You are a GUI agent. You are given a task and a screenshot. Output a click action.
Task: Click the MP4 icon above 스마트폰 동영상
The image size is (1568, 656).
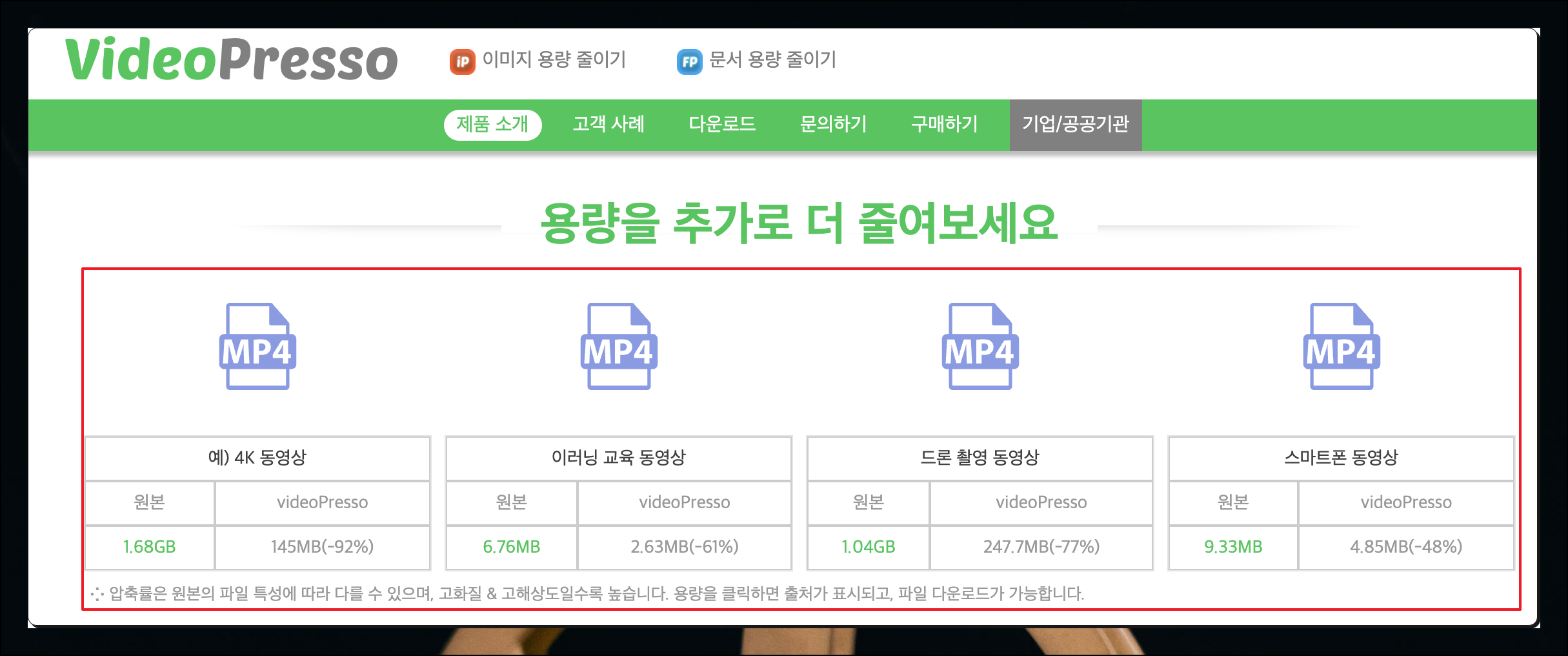coord(1342,346)
